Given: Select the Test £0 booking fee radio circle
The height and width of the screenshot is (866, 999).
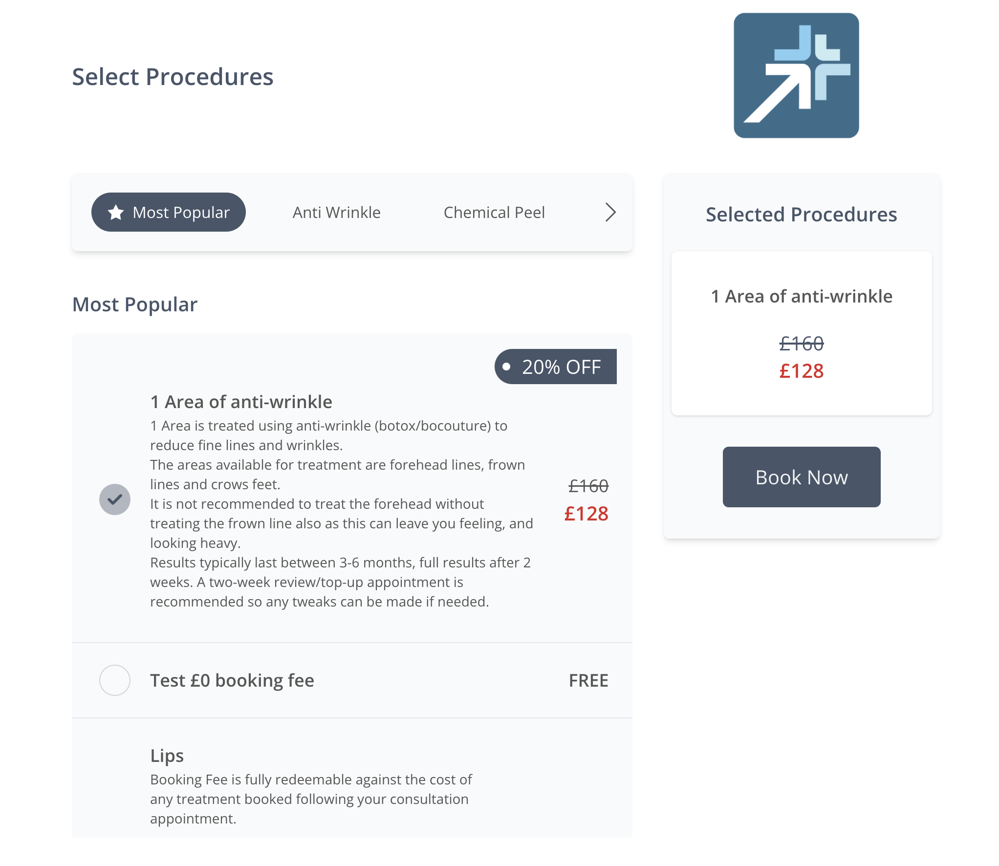Looking at the screenshot, I should pos(115,680).
